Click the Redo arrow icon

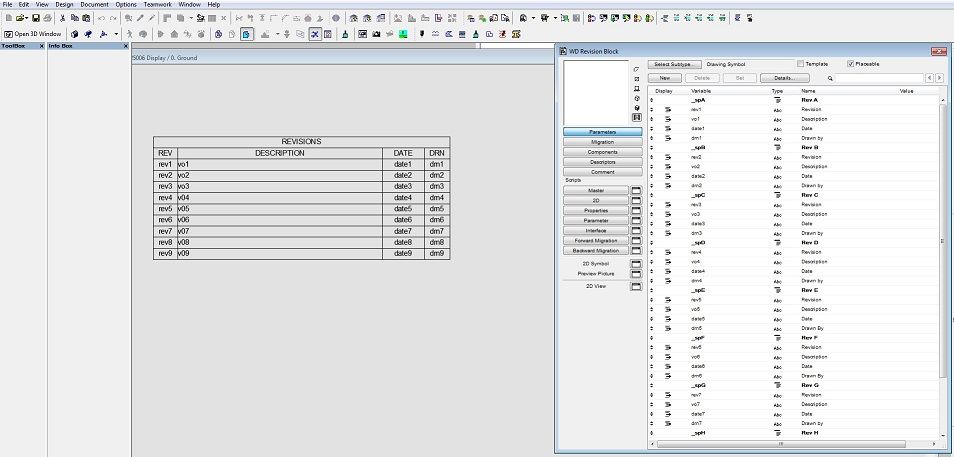pyautogui.click(x=113, y=18)
